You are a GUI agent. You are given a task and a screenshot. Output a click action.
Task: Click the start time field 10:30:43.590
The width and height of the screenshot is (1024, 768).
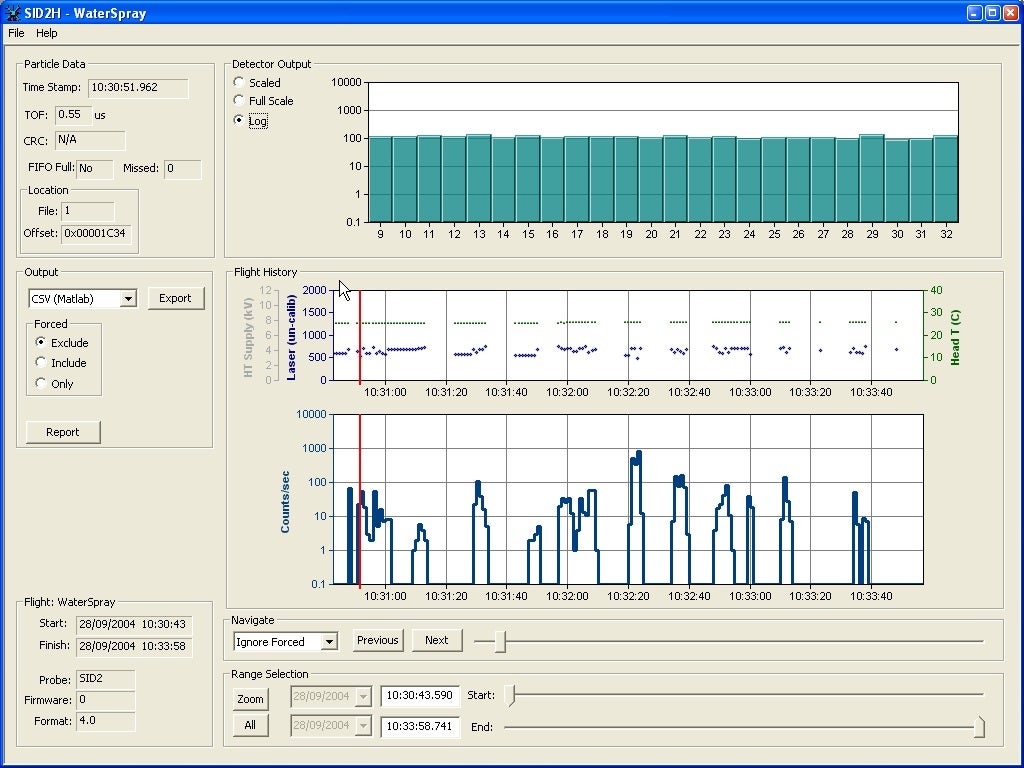(x=419, y=695)
